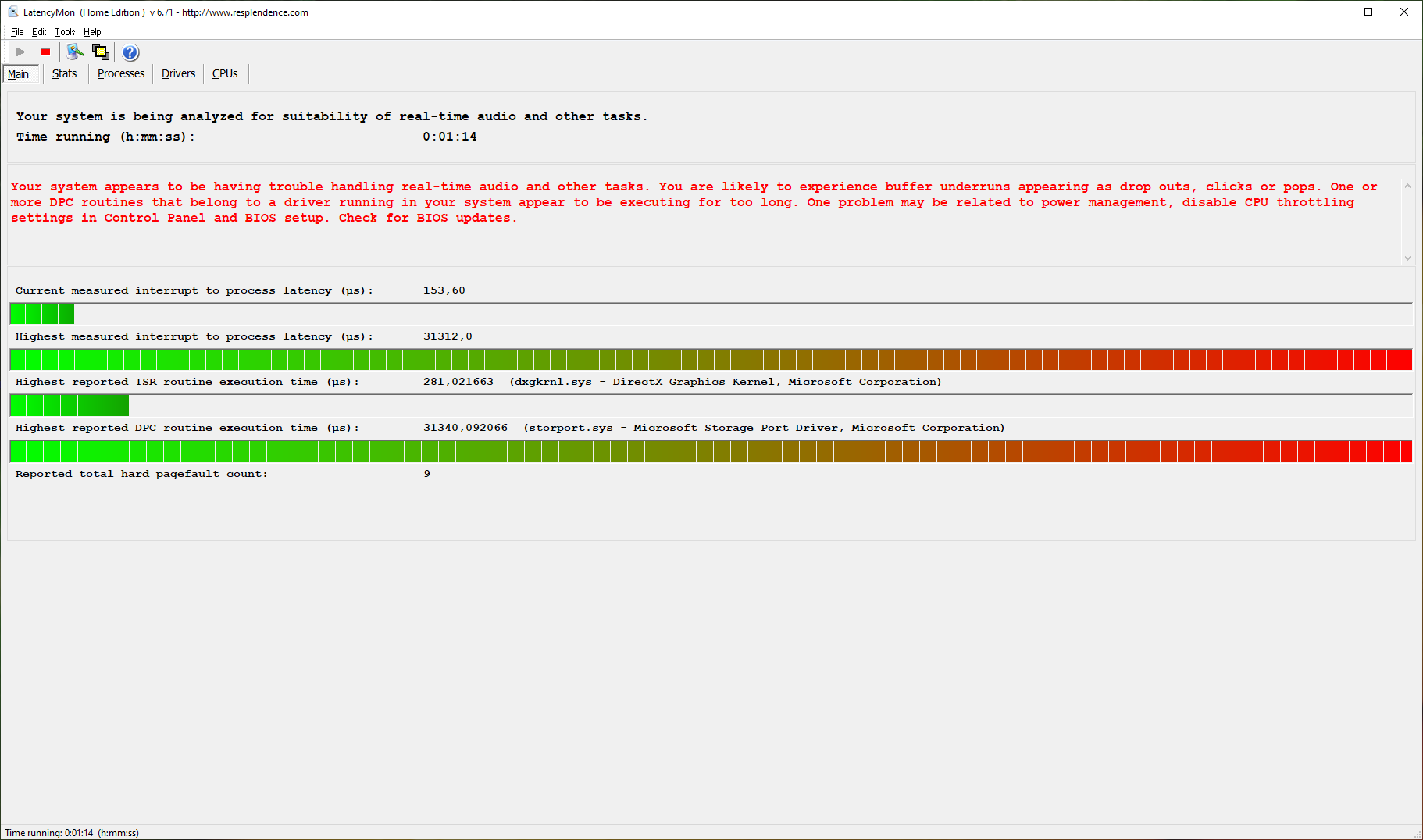Viewport: 1423px width, 840px height.
Task: Click the dxgkrnl.sys driver description
Action: 726,382
